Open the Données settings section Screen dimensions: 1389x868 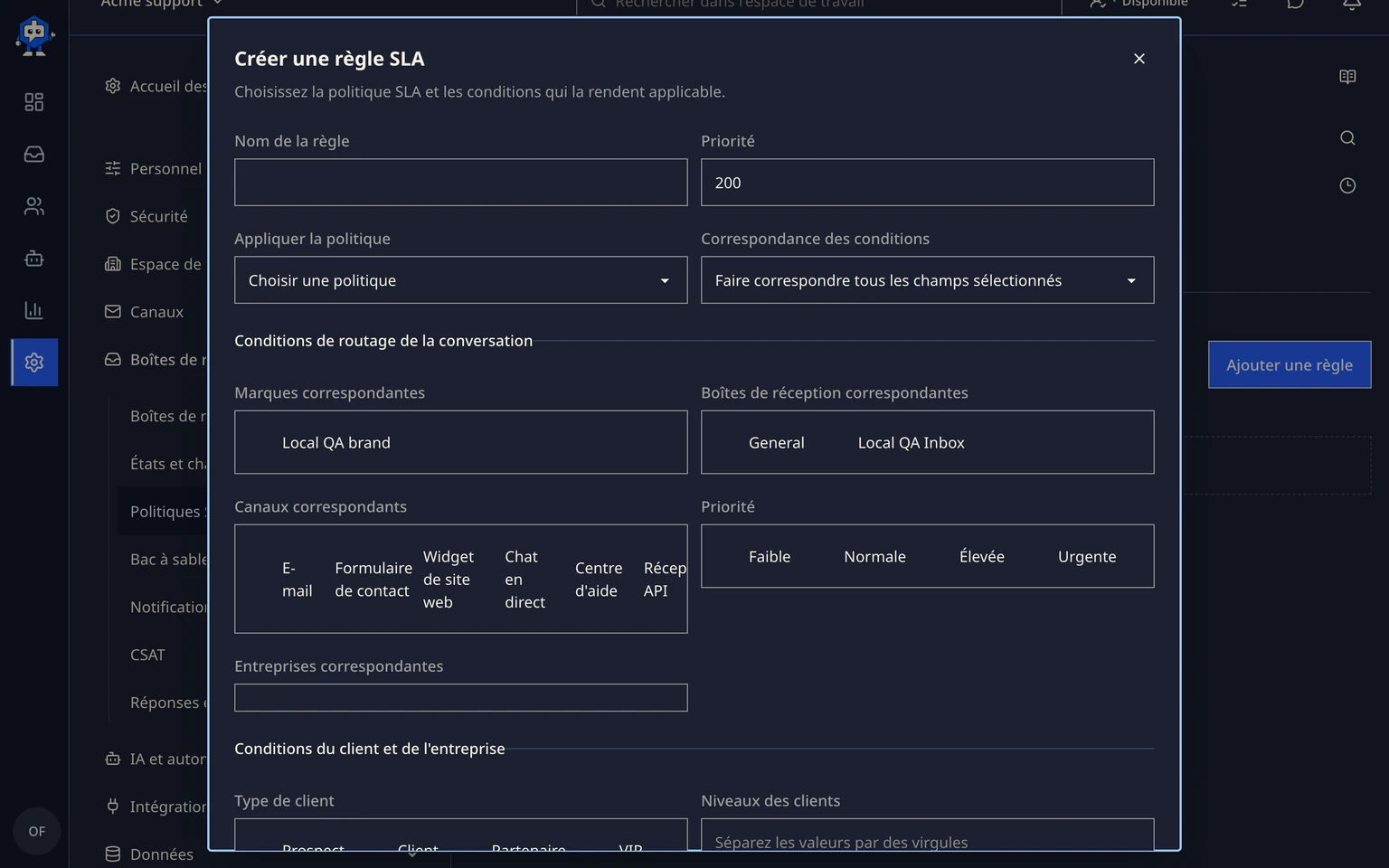pos(150,854)
